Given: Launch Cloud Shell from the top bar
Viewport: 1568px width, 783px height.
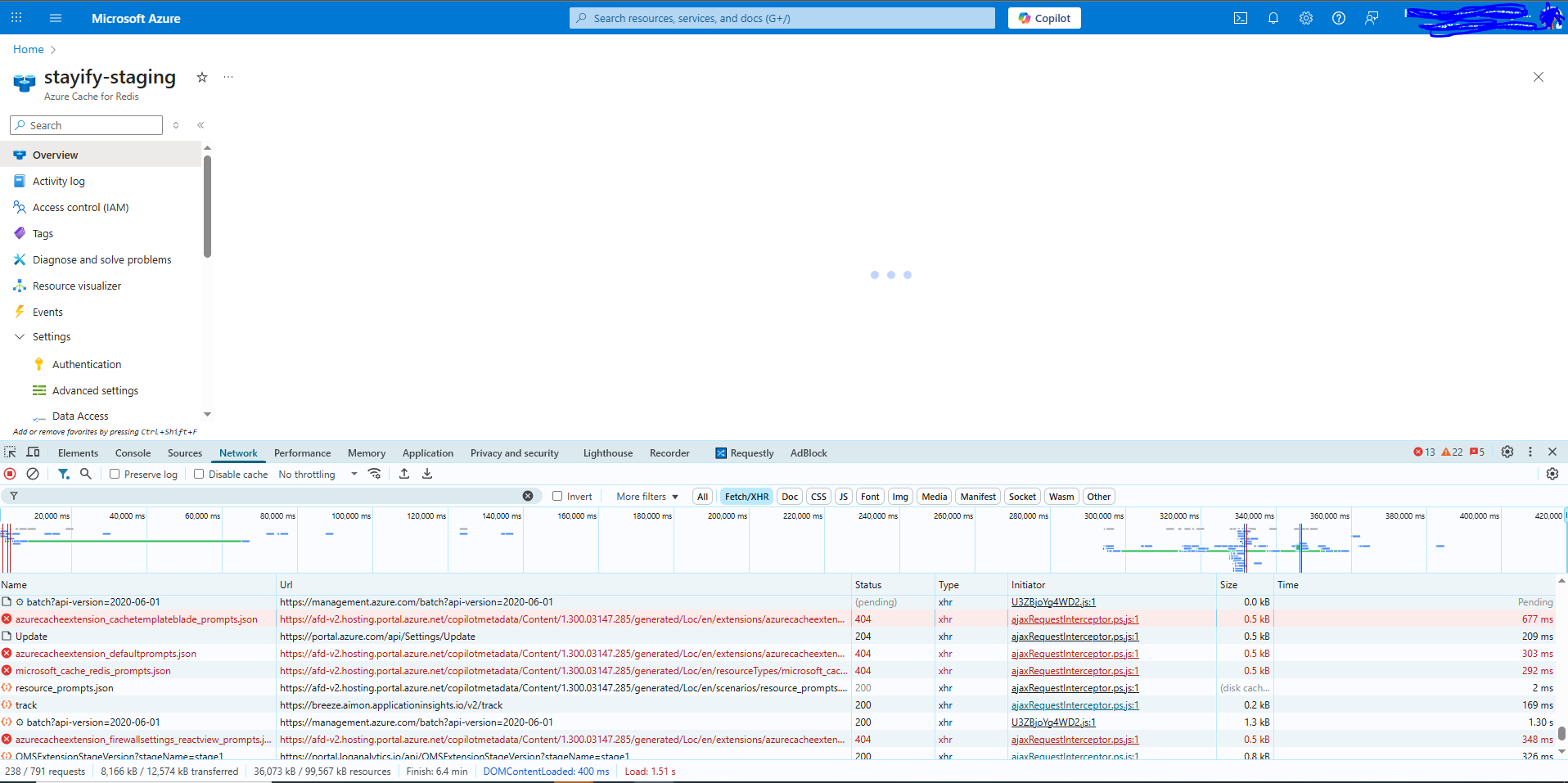Looking at the screenshot, I should point(1241,18).
